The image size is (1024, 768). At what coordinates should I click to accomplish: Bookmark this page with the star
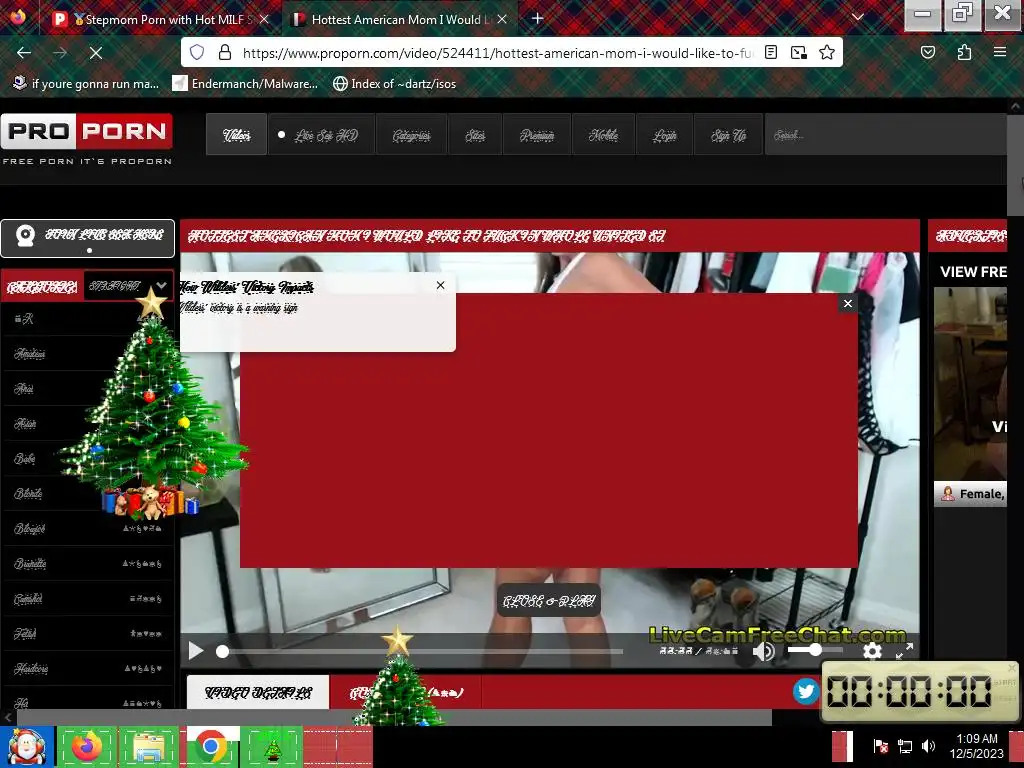tap(827, 52)
